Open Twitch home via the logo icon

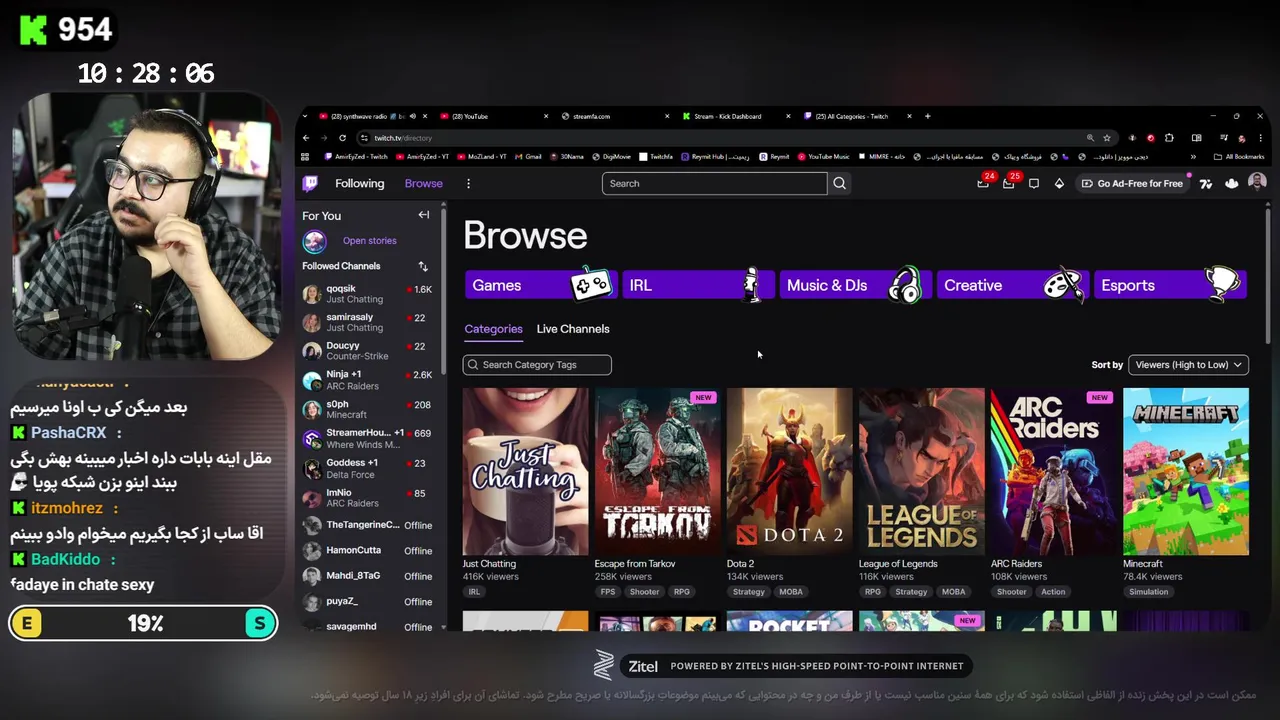(311, 183)
